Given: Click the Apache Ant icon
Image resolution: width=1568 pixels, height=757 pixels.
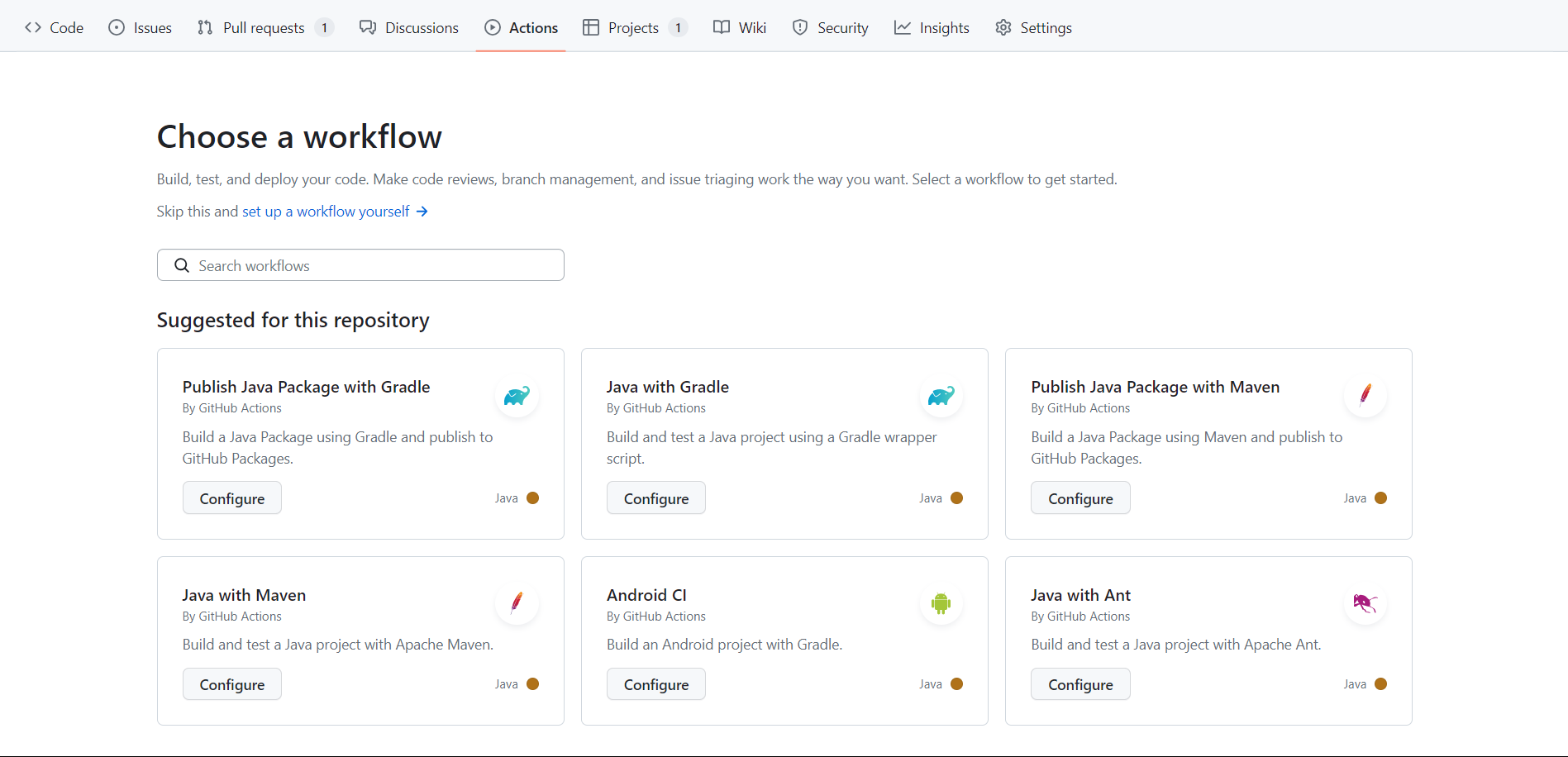Looking at the screenshot, I should coord(1365,603).
